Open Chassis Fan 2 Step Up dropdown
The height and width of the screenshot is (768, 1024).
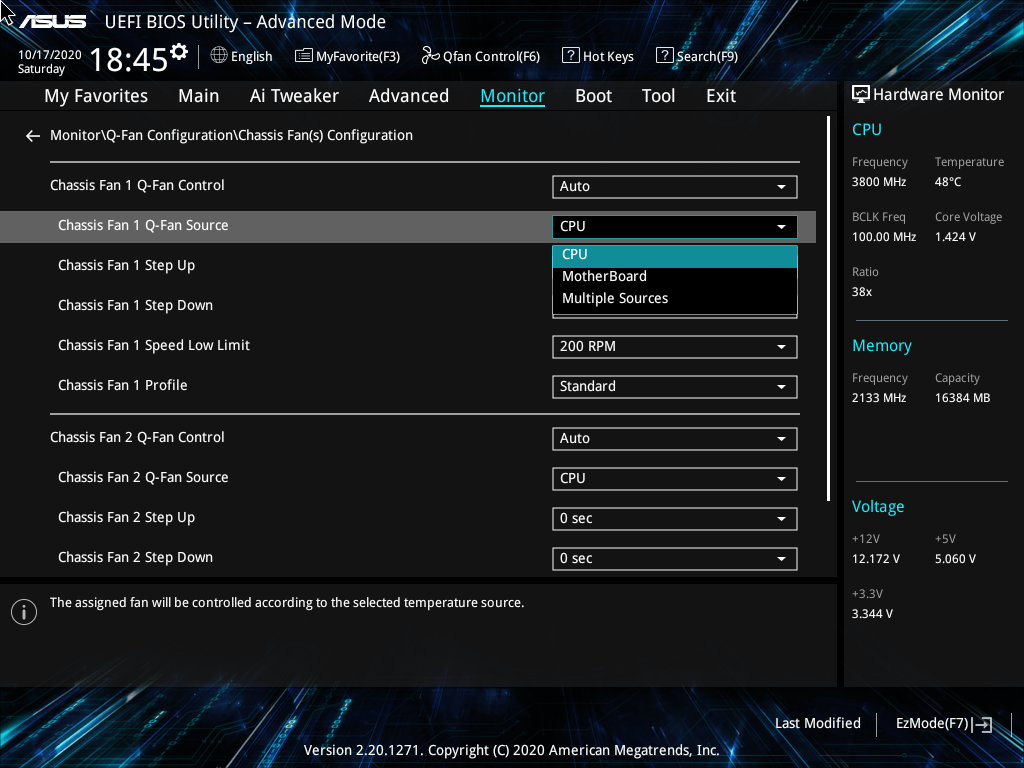[675, 519]
